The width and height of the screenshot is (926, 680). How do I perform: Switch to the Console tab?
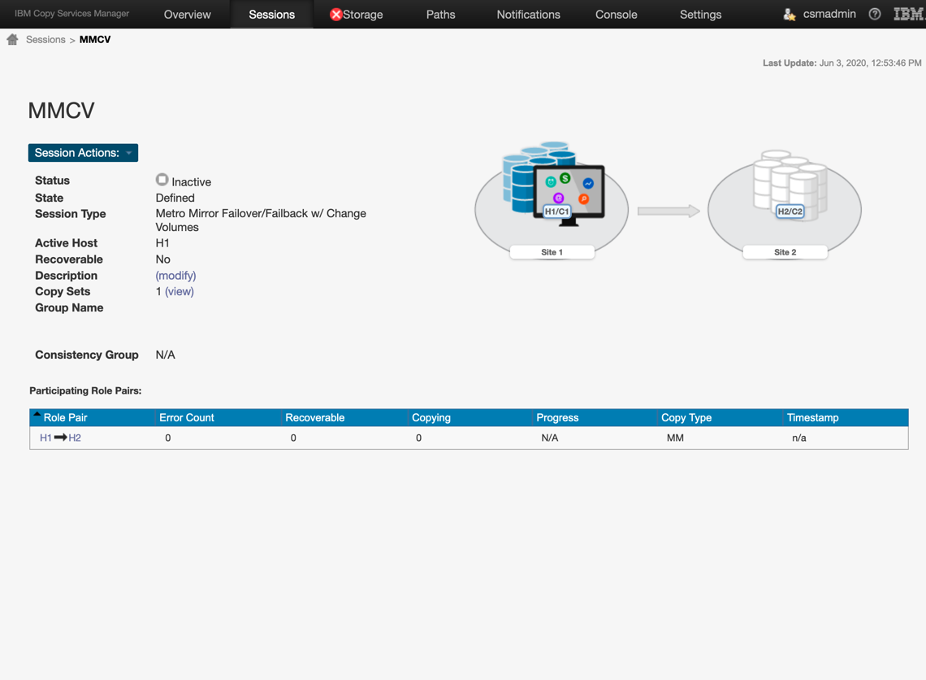(616, 15)
